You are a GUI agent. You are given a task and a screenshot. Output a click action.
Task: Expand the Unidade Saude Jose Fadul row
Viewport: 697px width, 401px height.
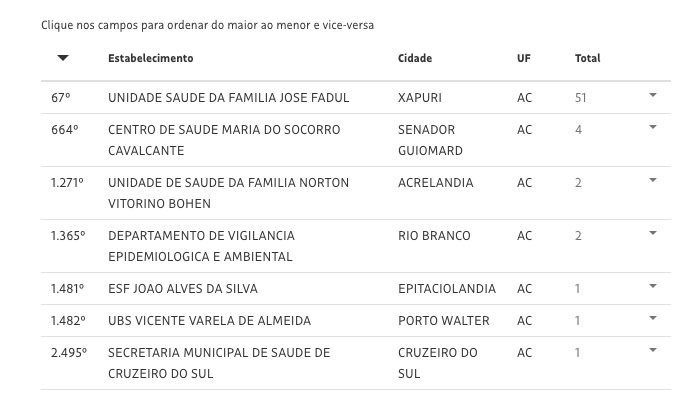pos(652,95)
